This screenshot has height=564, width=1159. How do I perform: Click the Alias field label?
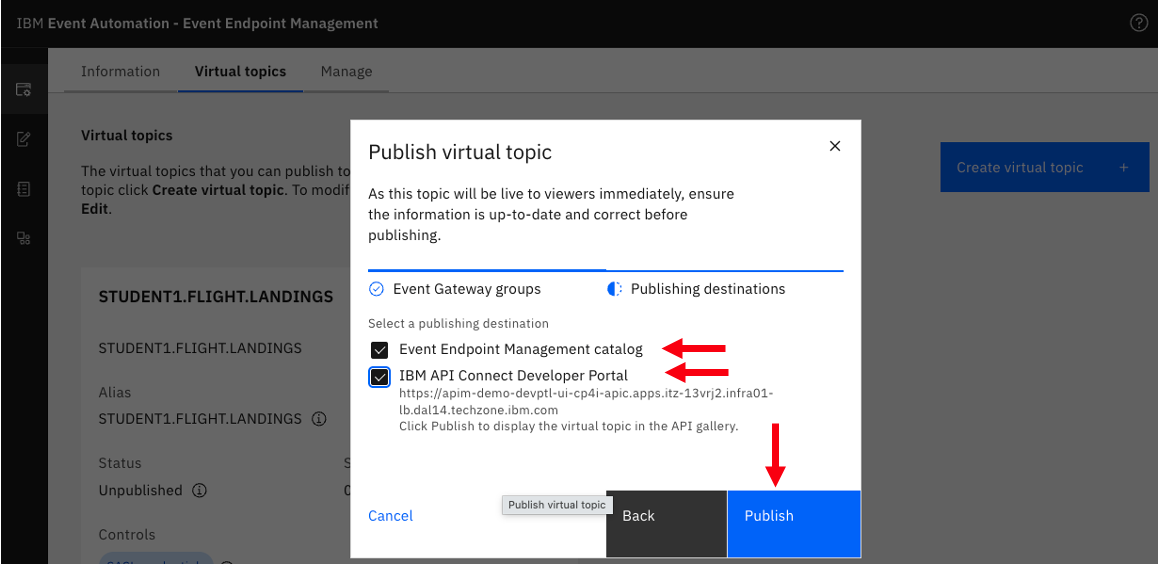pos(115,393)
